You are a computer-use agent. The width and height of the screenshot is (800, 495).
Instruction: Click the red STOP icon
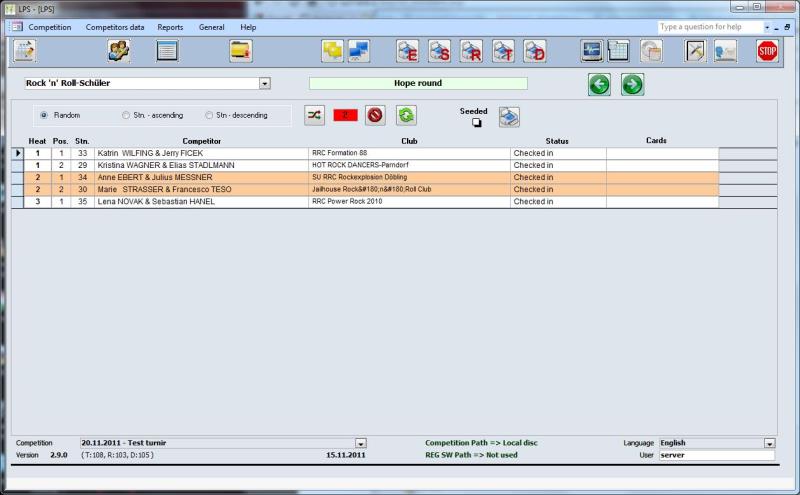pyautogui.click(x=767, y=51)
